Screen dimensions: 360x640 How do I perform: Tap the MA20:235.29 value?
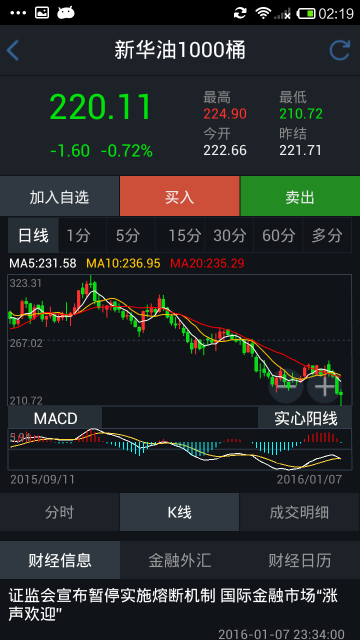[207, 263]
